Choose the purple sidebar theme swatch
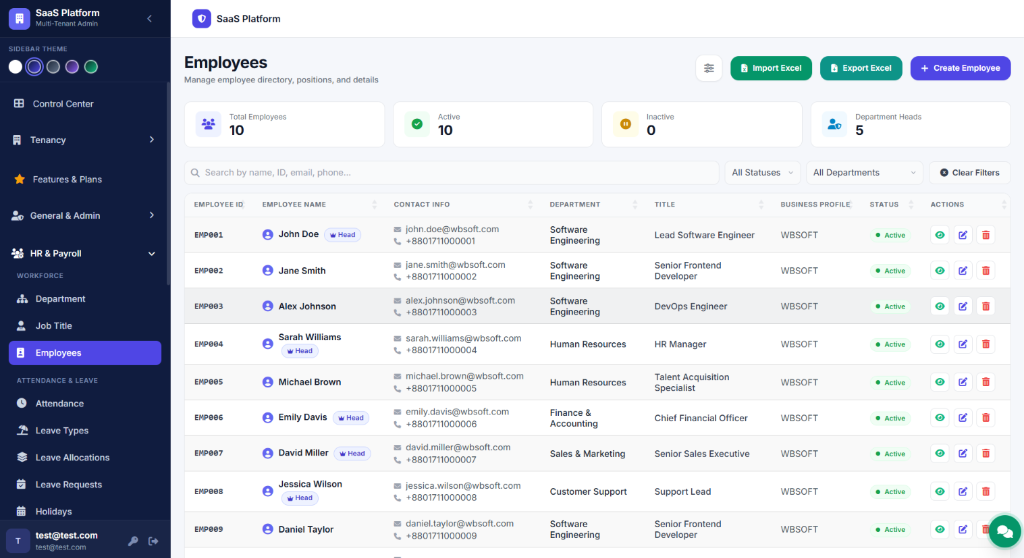This screenshot has height=558, width=1024. point(72,67)
